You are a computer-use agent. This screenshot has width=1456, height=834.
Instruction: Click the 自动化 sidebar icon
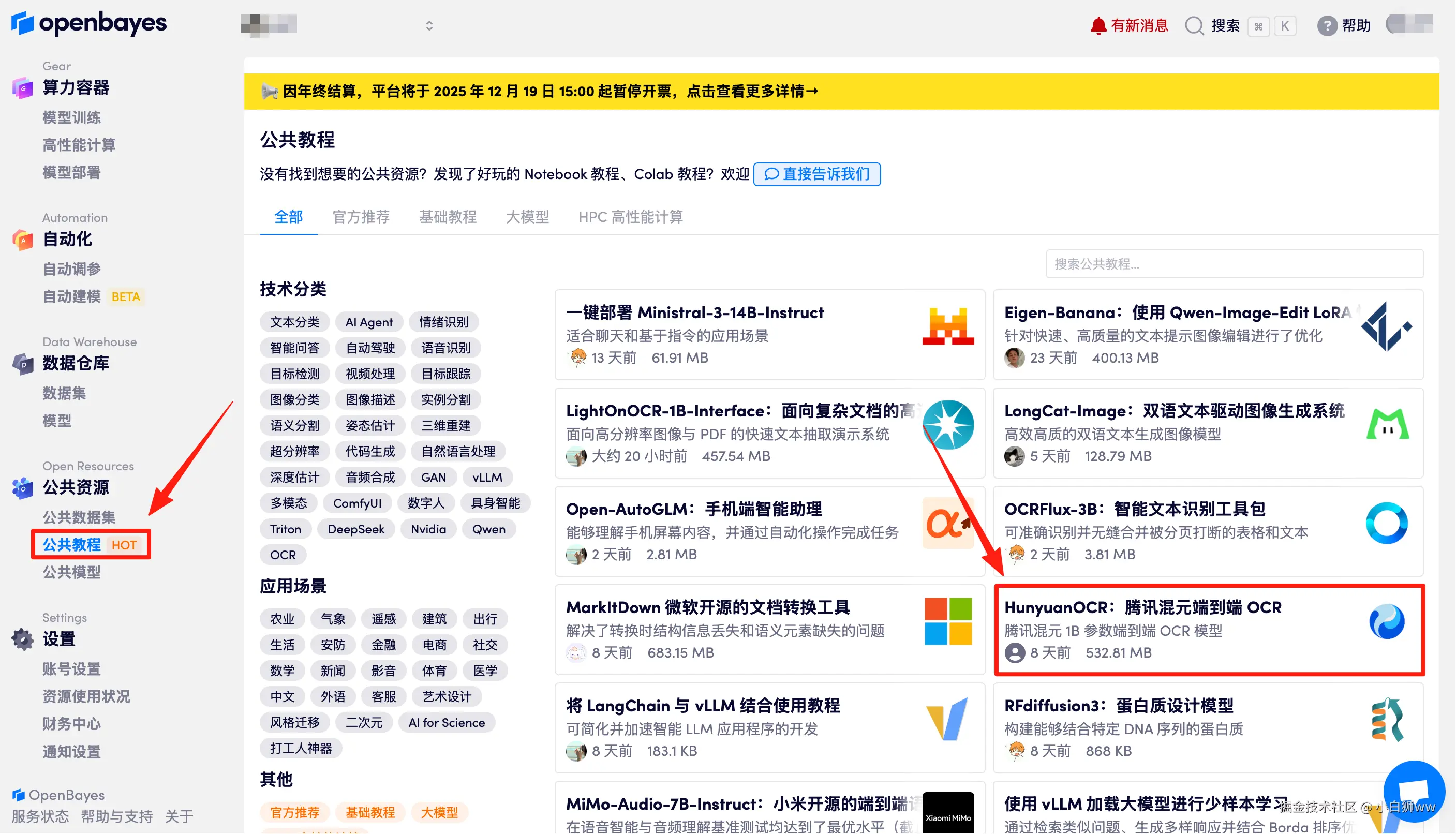(22, 240)
